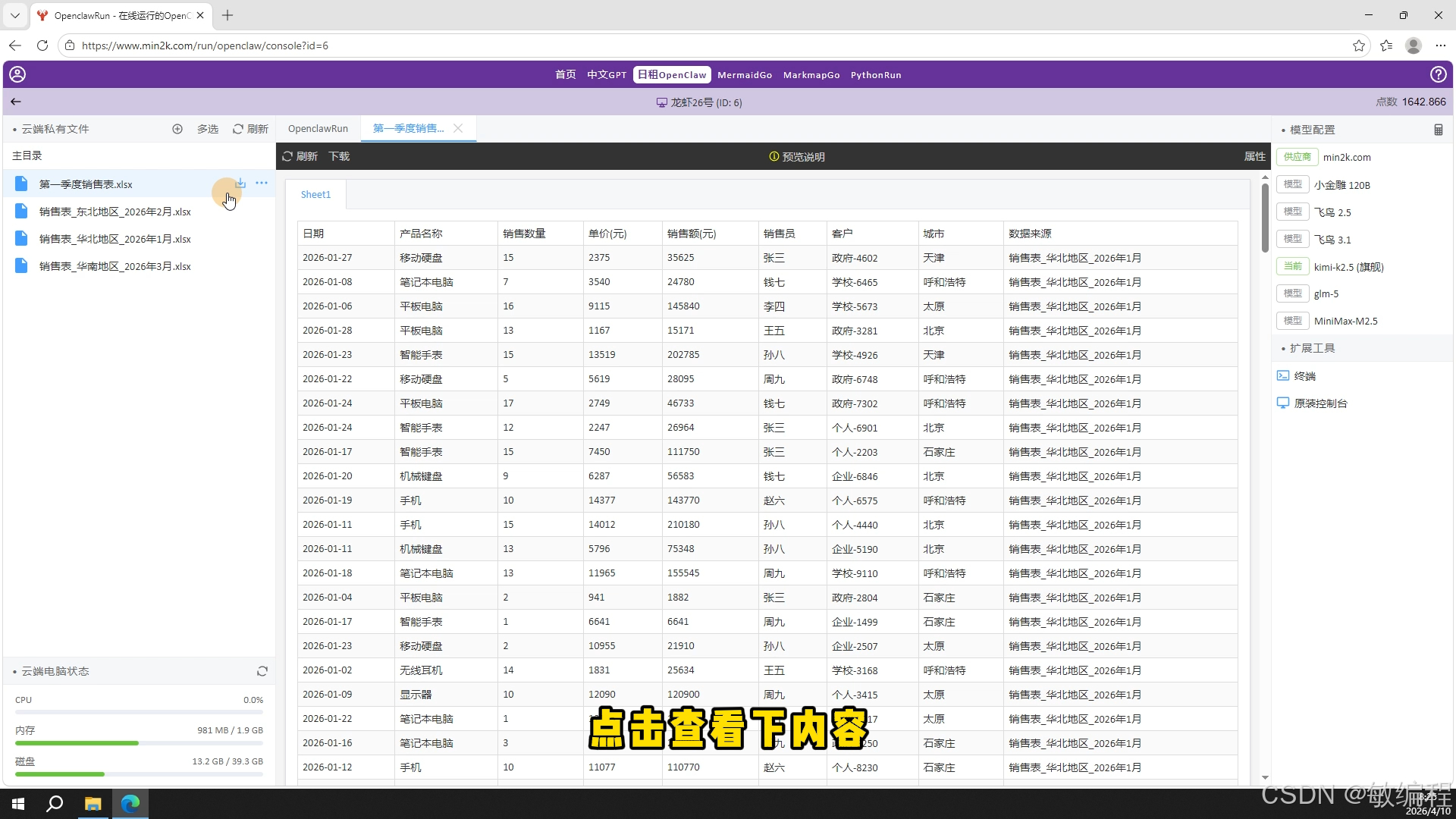Open the three-dot menu for 第一季度销售表.xlsx
Screen dimensions: 1456x819
262,184
